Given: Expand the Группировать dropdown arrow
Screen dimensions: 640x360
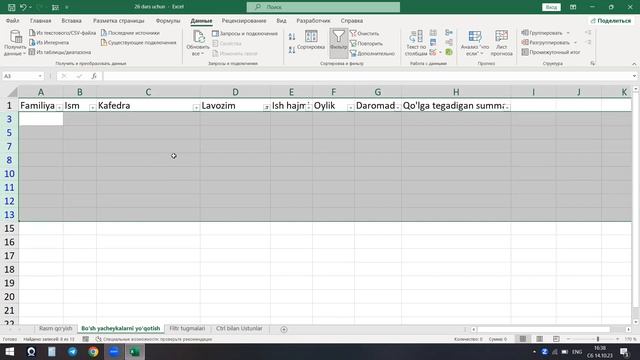Looking at the screenshot, I should point(568,33).
